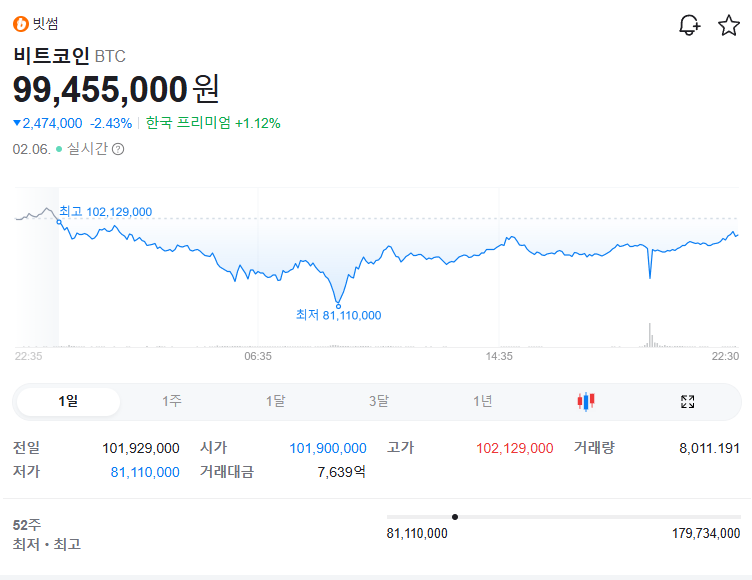Click the 52-week high 179,734,000 label

pos(706,533)
